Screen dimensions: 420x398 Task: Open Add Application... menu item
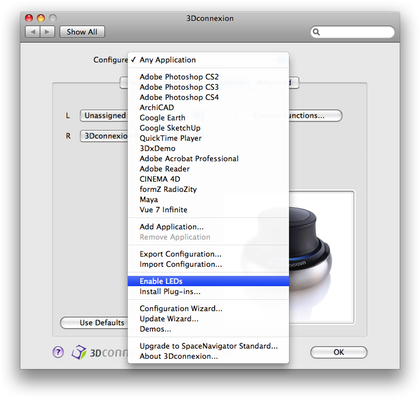tap(208, 227)
